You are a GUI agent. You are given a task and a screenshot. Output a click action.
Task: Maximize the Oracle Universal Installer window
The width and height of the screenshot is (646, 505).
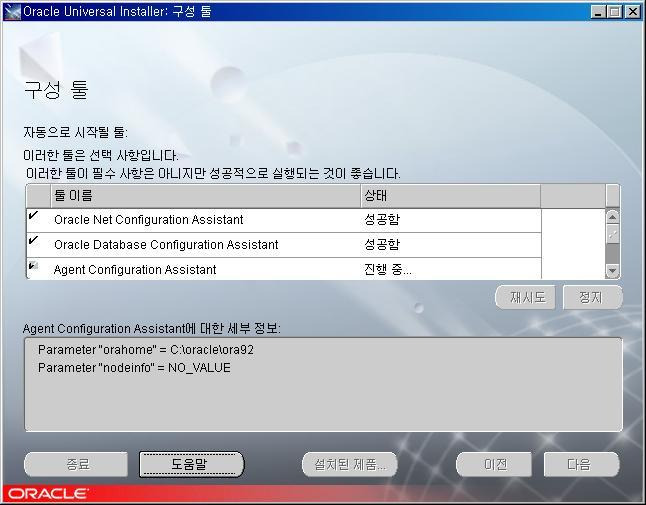(614, 12)
